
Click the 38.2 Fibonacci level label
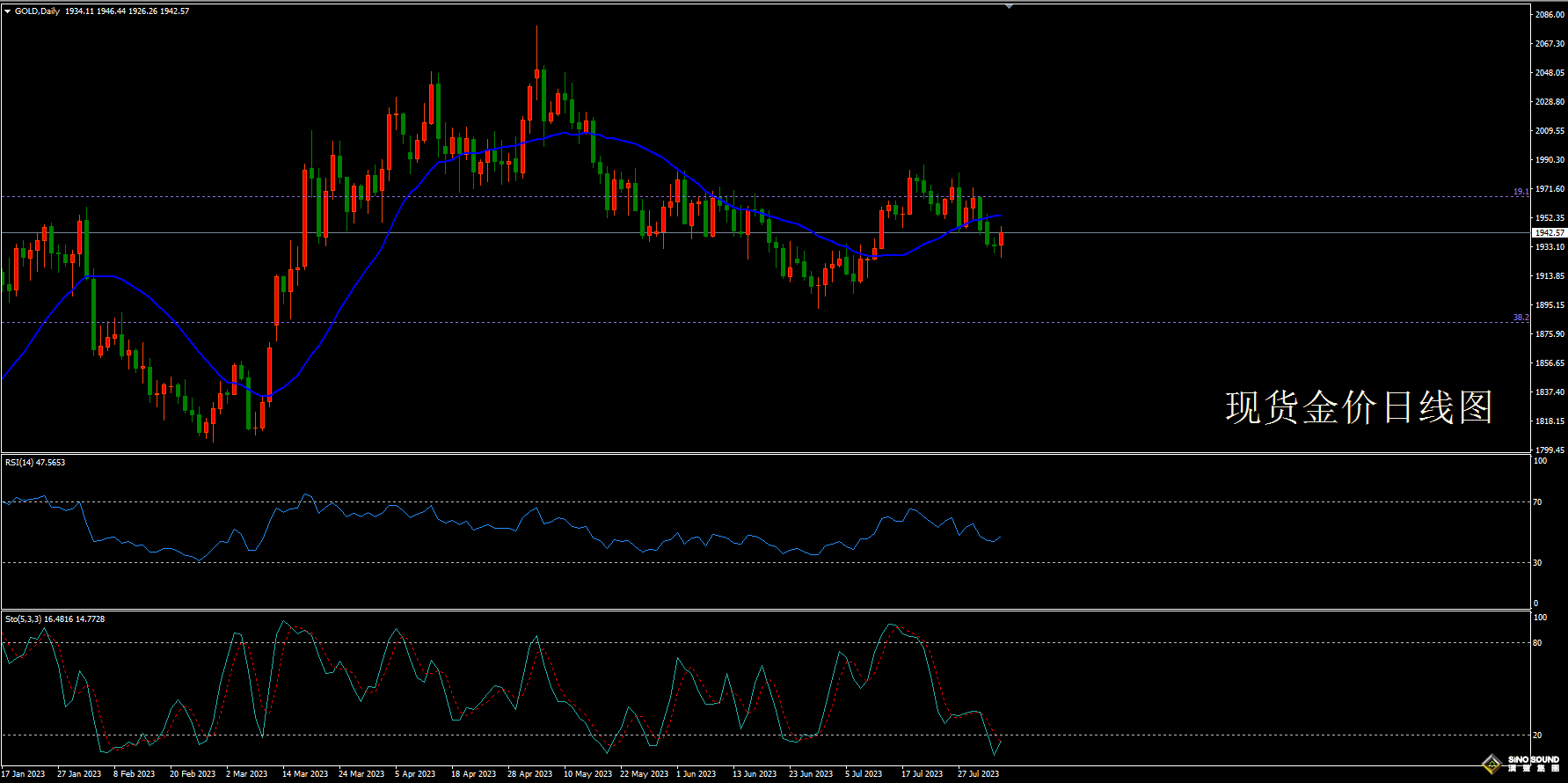(1521, 318)
